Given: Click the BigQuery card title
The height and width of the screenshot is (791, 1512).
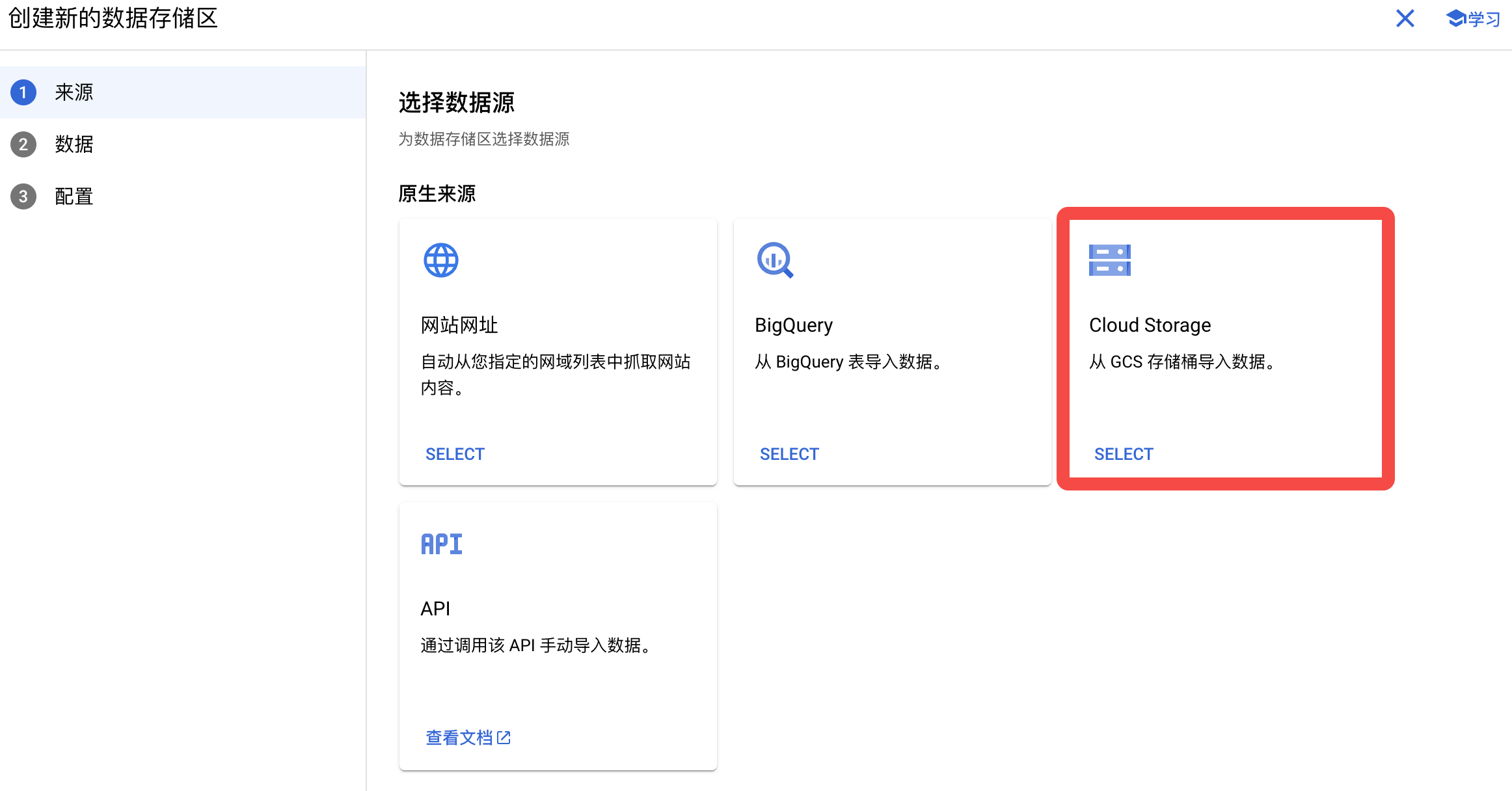Looking at the screenshot, I should [793, 325].
